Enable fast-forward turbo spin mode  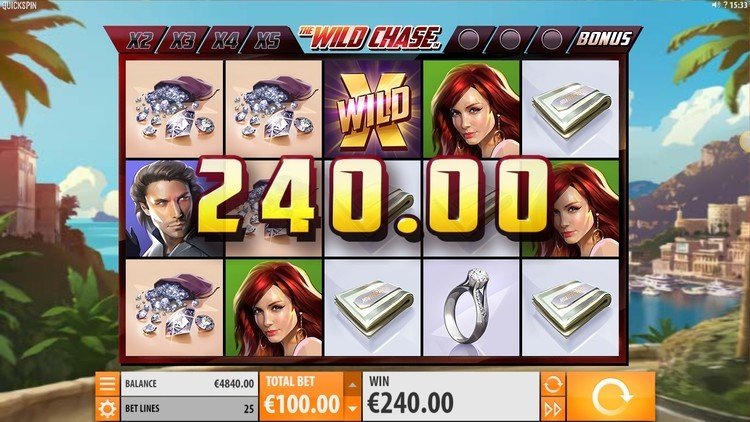553,409
